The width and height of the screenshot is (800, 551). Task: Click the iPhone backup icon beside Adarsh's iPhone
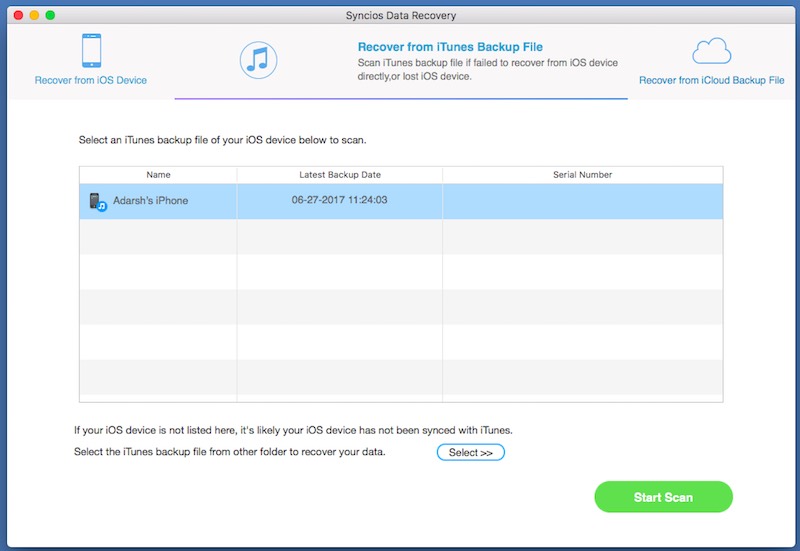[x=97, y=202]
